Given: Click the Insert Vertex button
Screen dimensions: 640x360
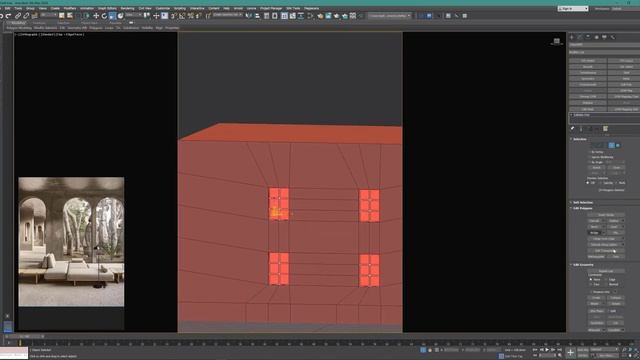Looking at the screenshot, I should tap(606, 215).
